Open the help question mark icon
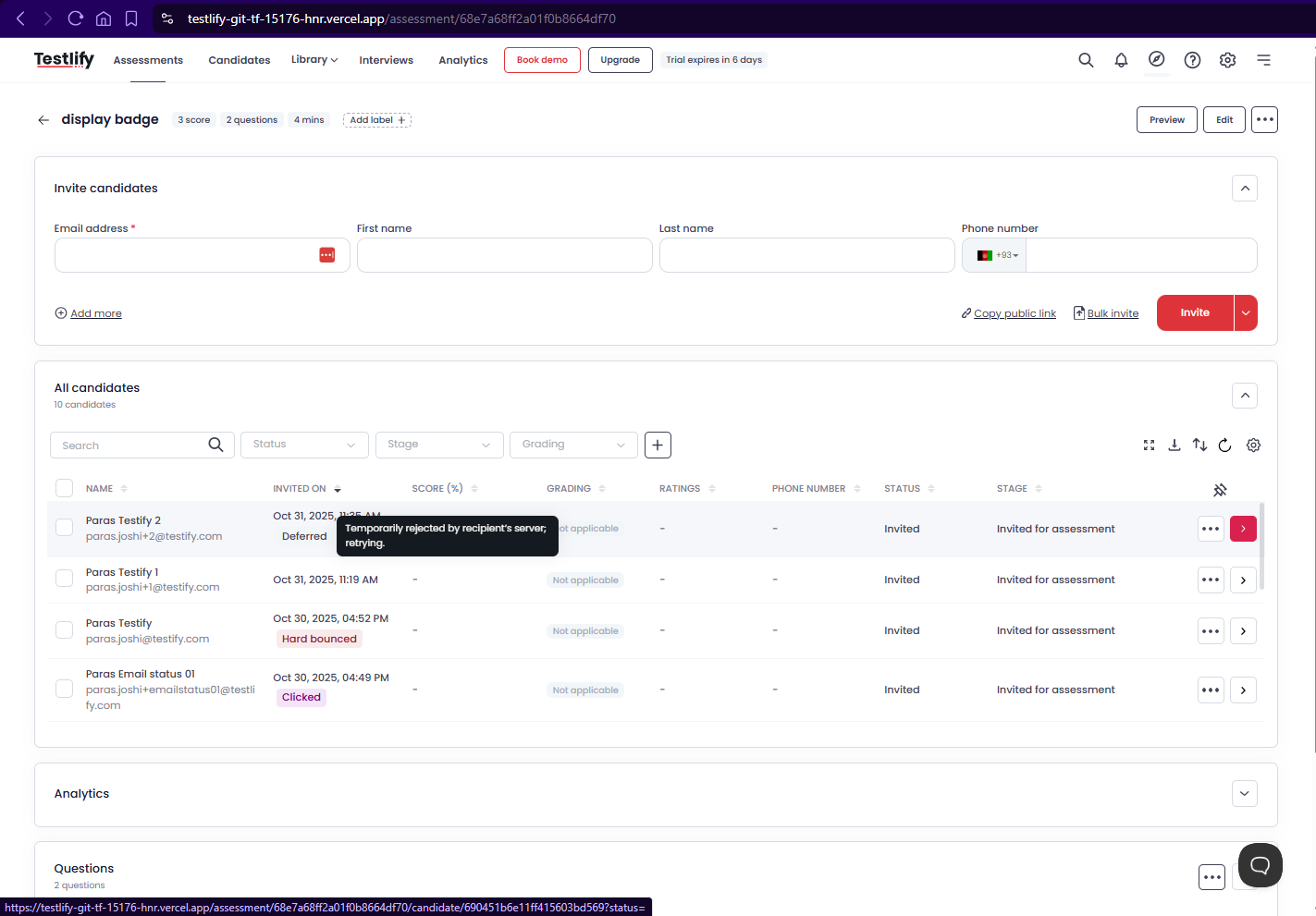 click(1192, 60)
